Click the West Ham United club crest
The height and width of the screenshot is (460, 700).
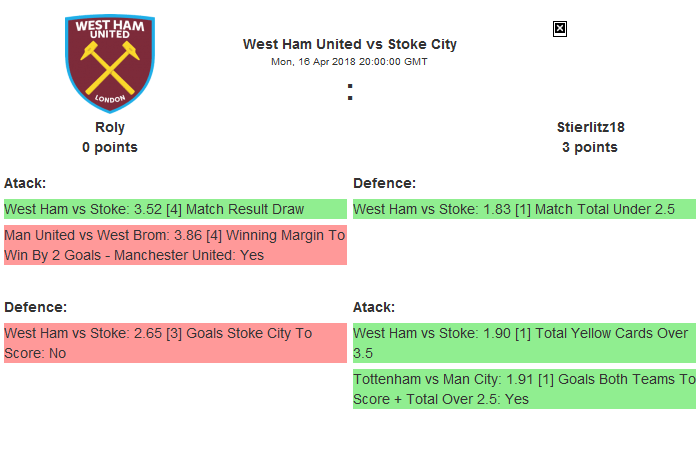coord(110,62)
